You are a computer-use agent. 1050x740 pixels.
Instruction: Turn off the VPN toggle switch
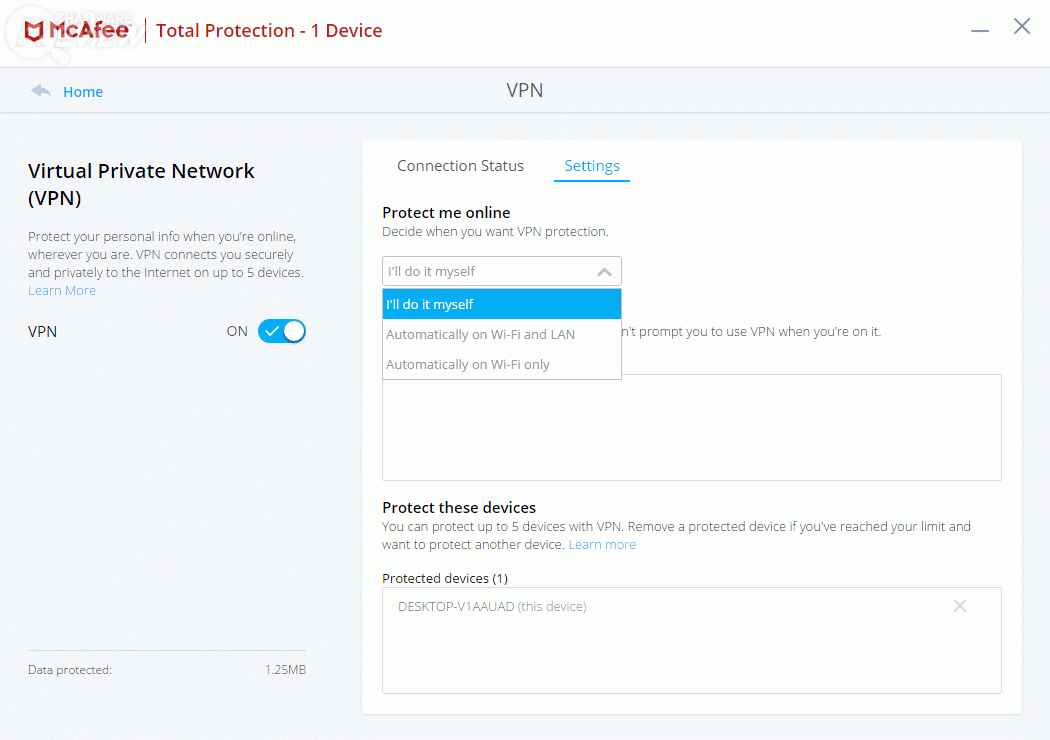point(281,331)
